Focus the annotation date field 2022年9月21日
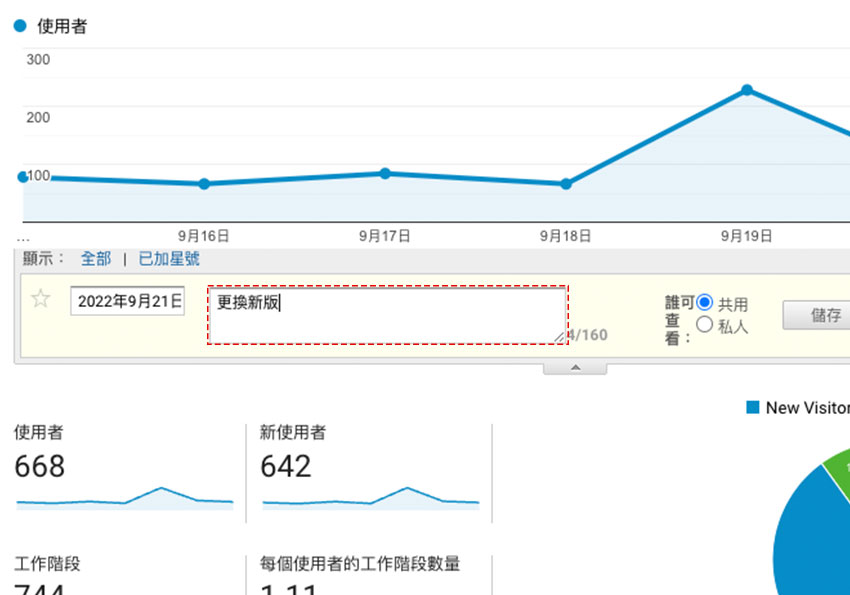Viewport: 850px width, 595px height. (127, 301)
